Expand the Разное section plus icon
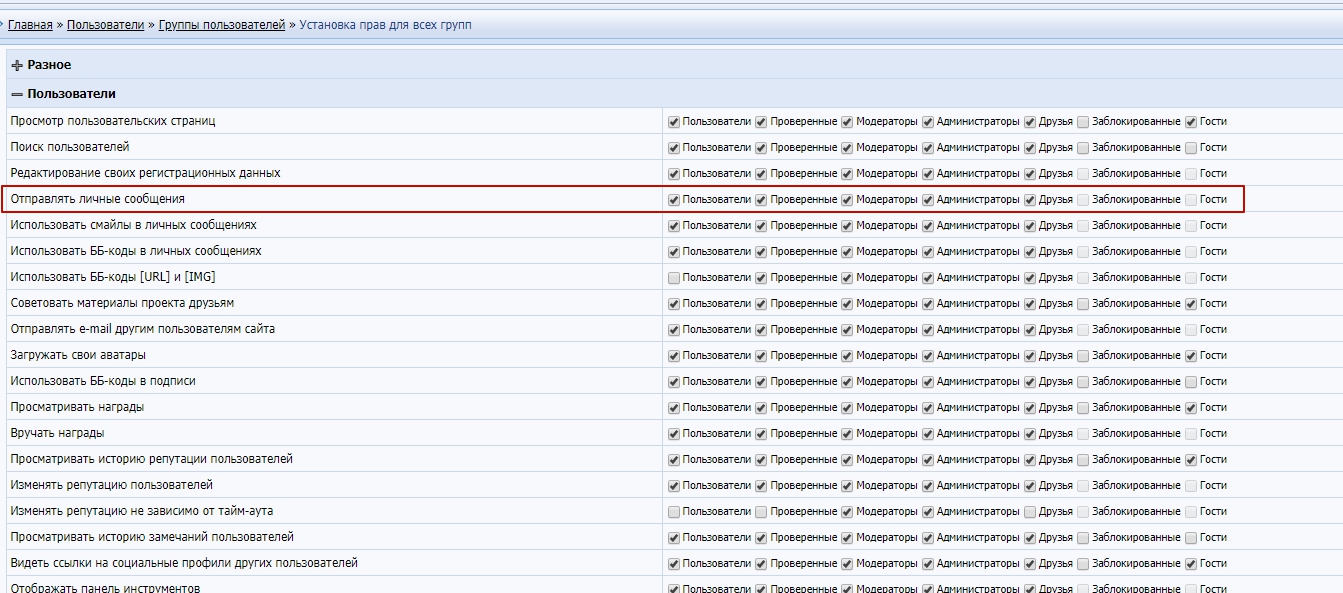 [17, 65]
